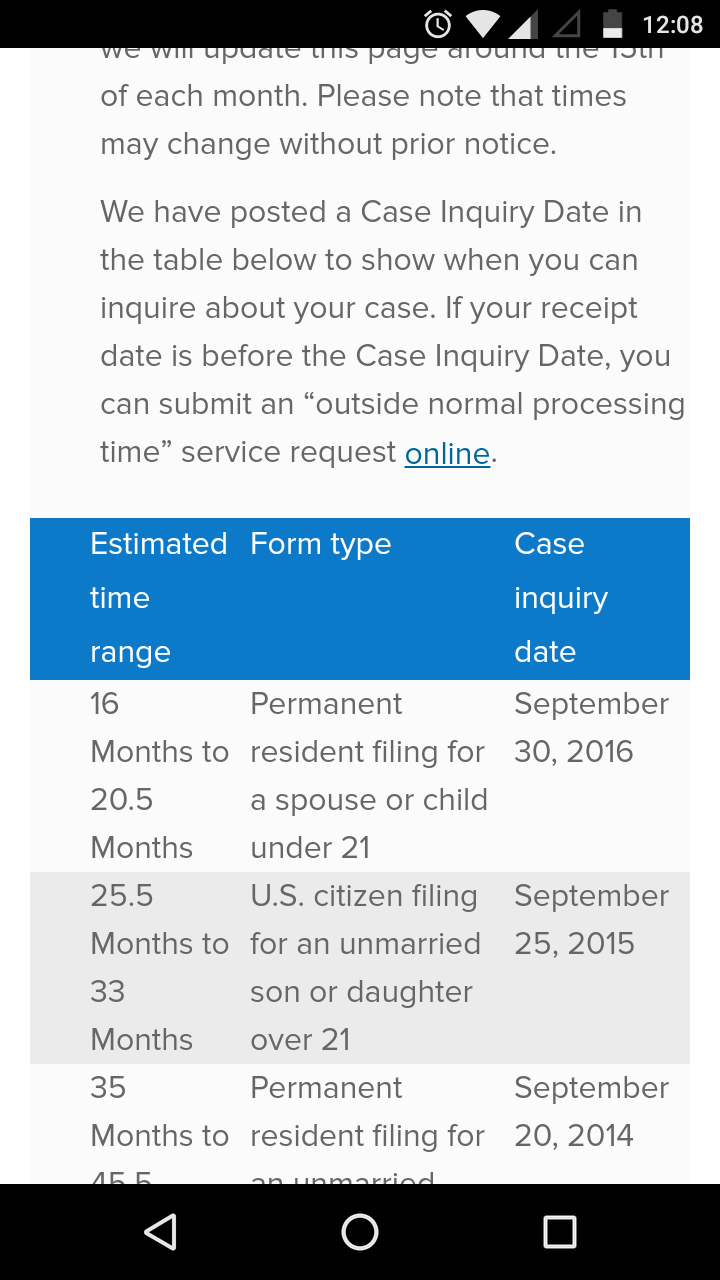Select U.S. citizen filing for unmarried son cell
The height and width of the screenshot is (1280, 720).
click(366, 968)
